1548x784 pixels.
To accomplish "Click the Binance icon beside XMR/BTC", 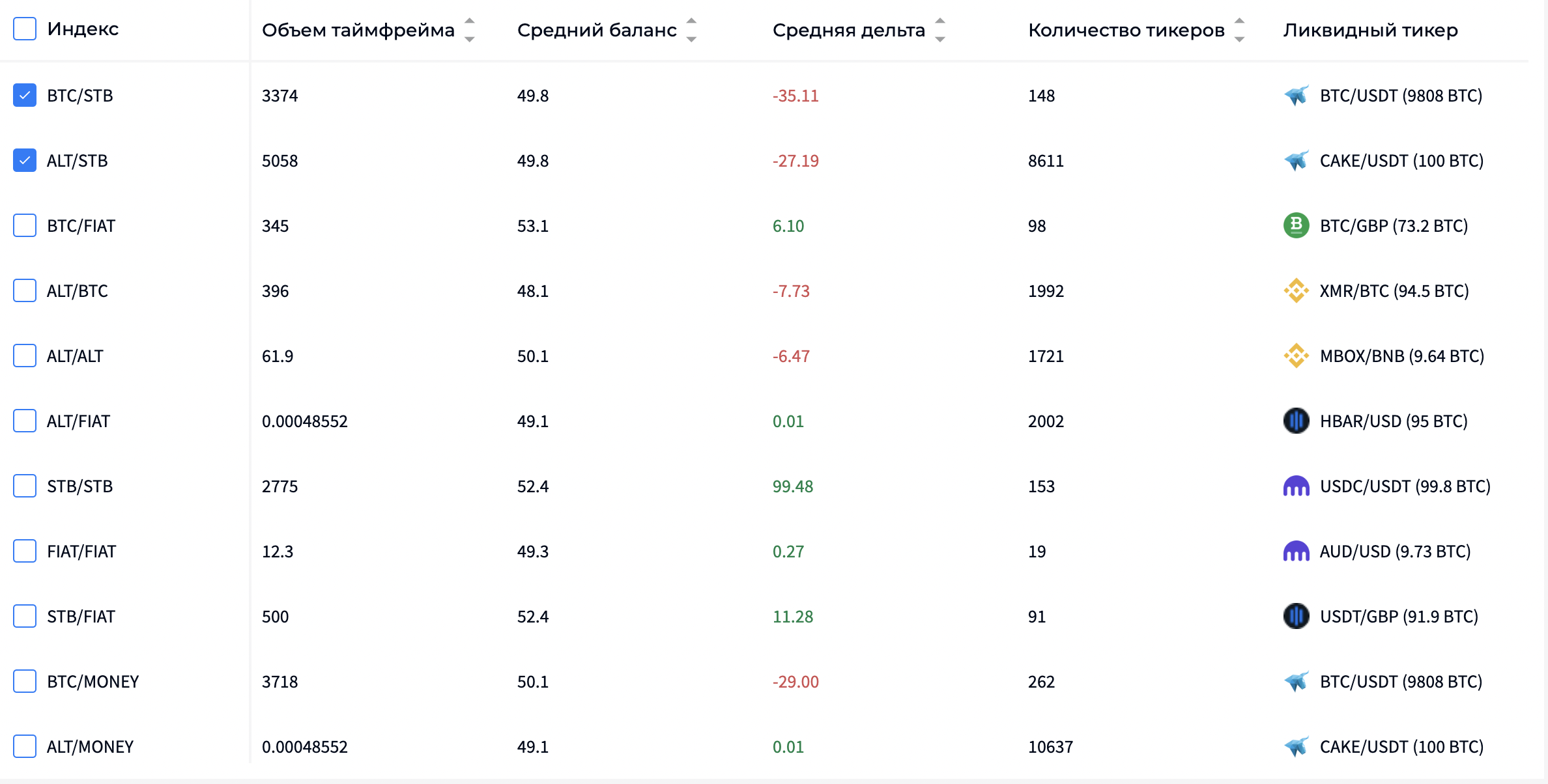I will (x=1296, y=291).
